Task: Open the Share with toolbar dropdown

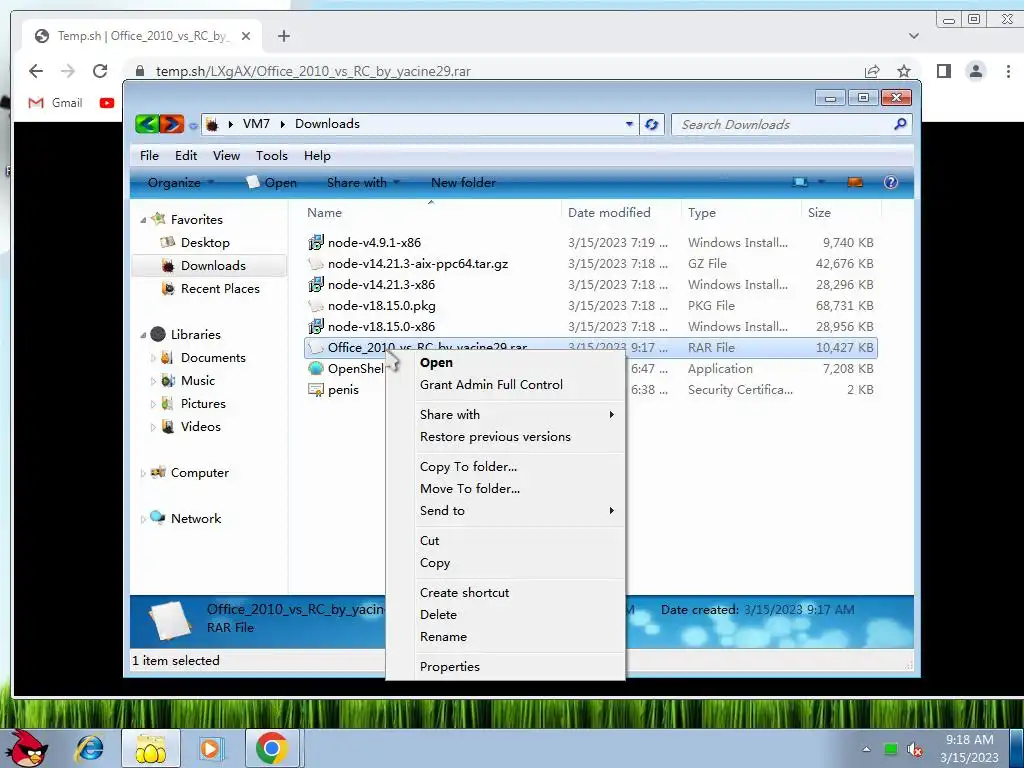Action: click(x=363, y=182)
